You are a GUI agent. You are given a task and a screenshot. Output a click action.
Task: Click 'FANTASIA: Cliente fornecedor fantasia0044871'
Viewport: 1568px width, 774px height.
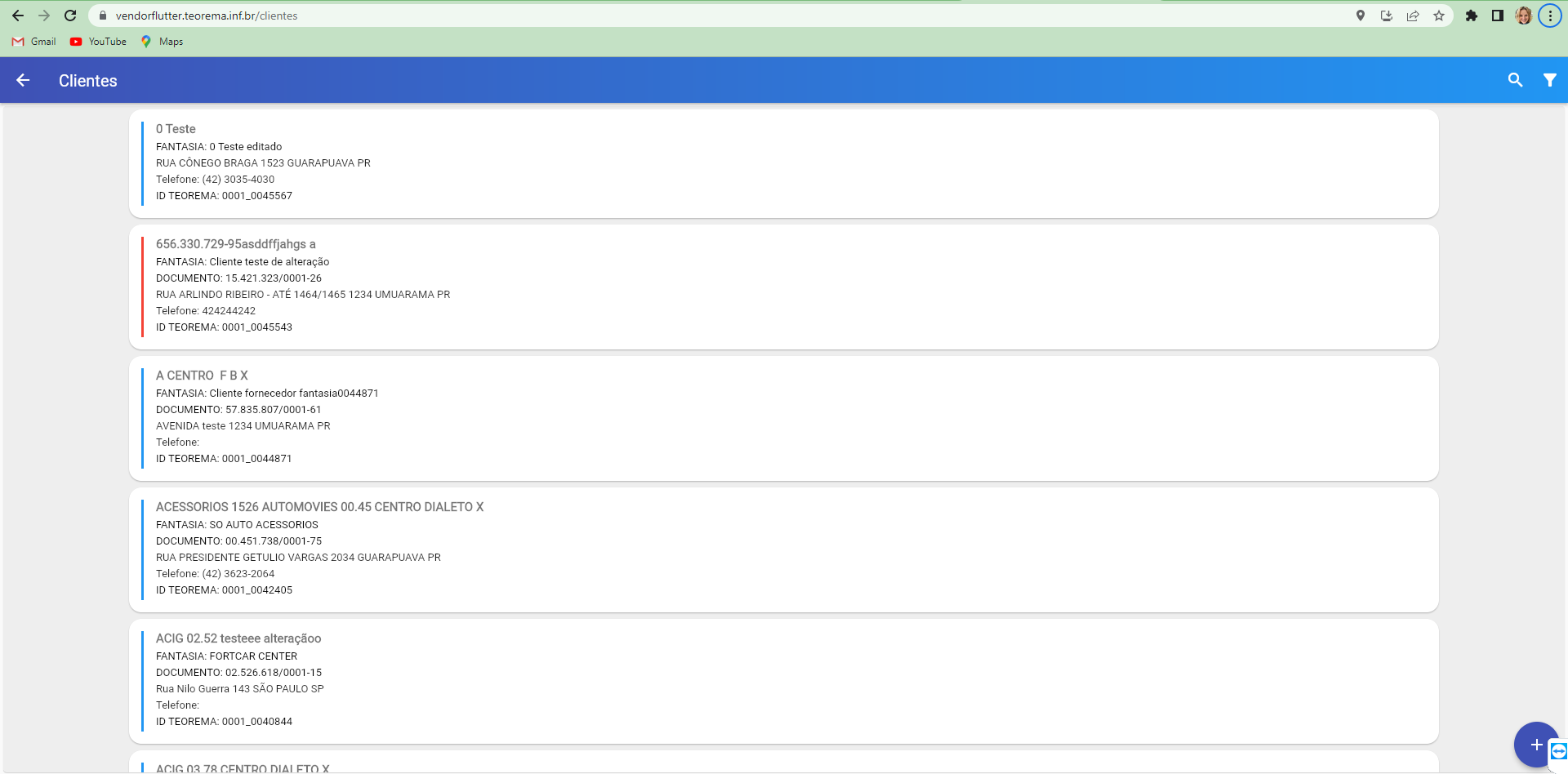pos(267,394)
